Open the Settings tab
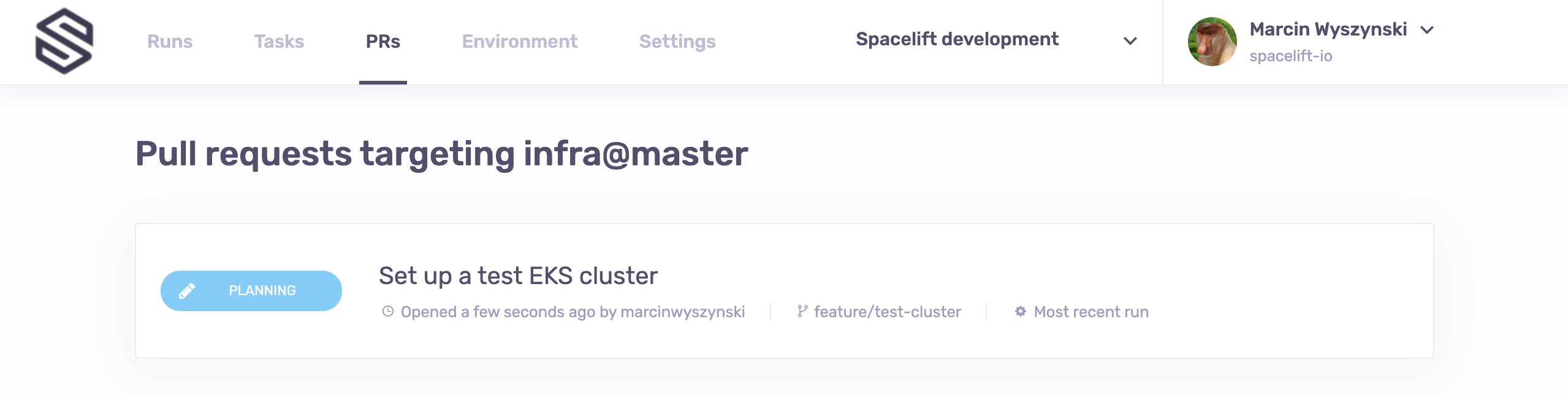The width and height of the screenshot is (1568, 398). pyautogui.click(x=677, y=42)
